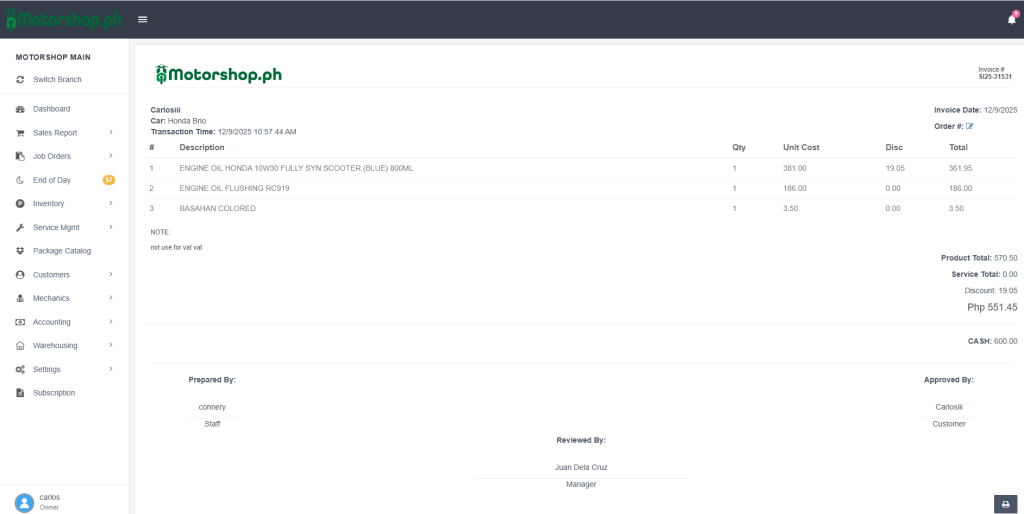Image resolution: width=1024 pixels, height=514 pixels.
Task: Open Dashboard from the sidebar
Action: coord(51,109)
